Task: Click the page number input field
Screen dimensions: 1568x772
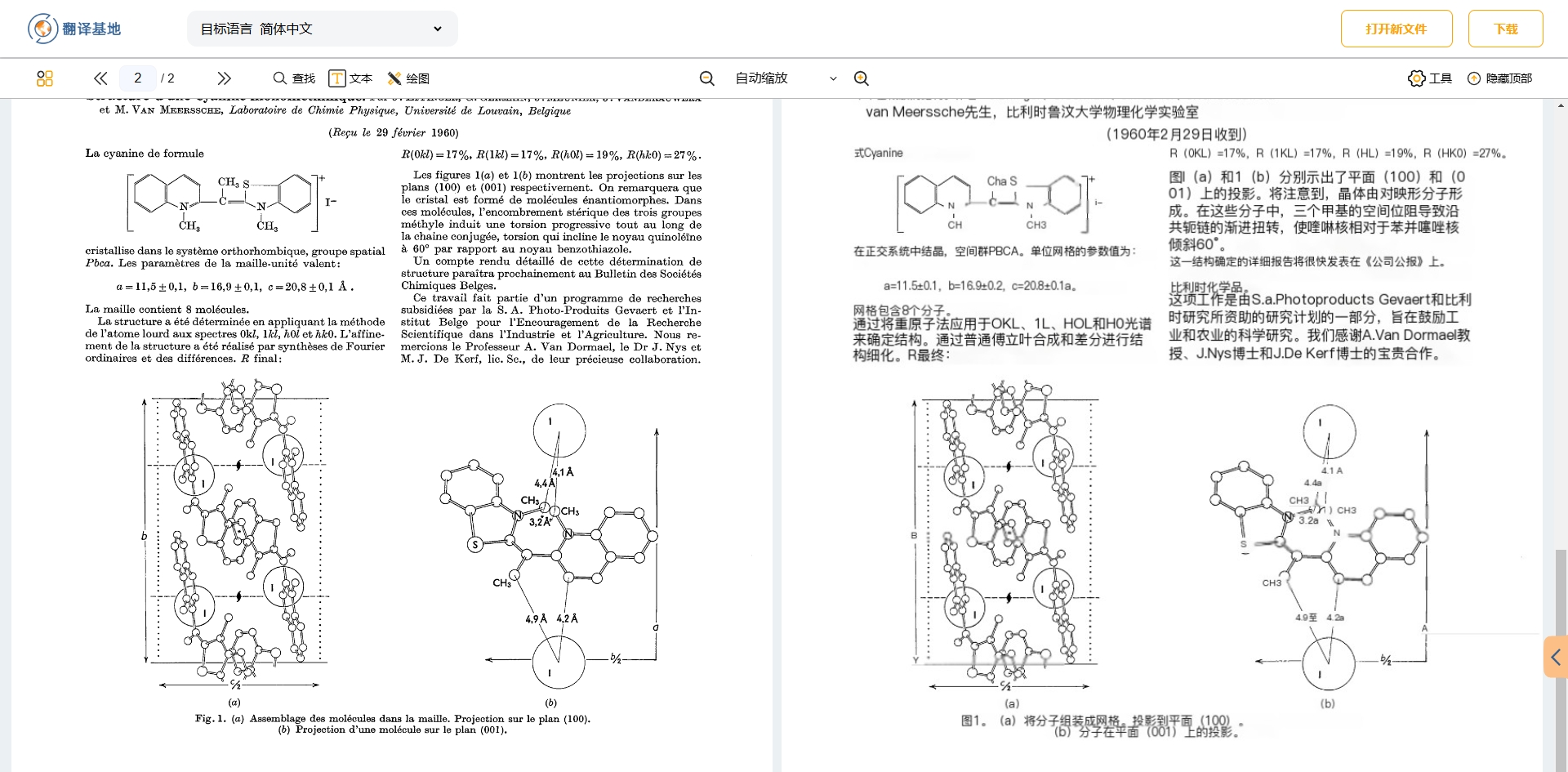Action: [x=137, y=78]
